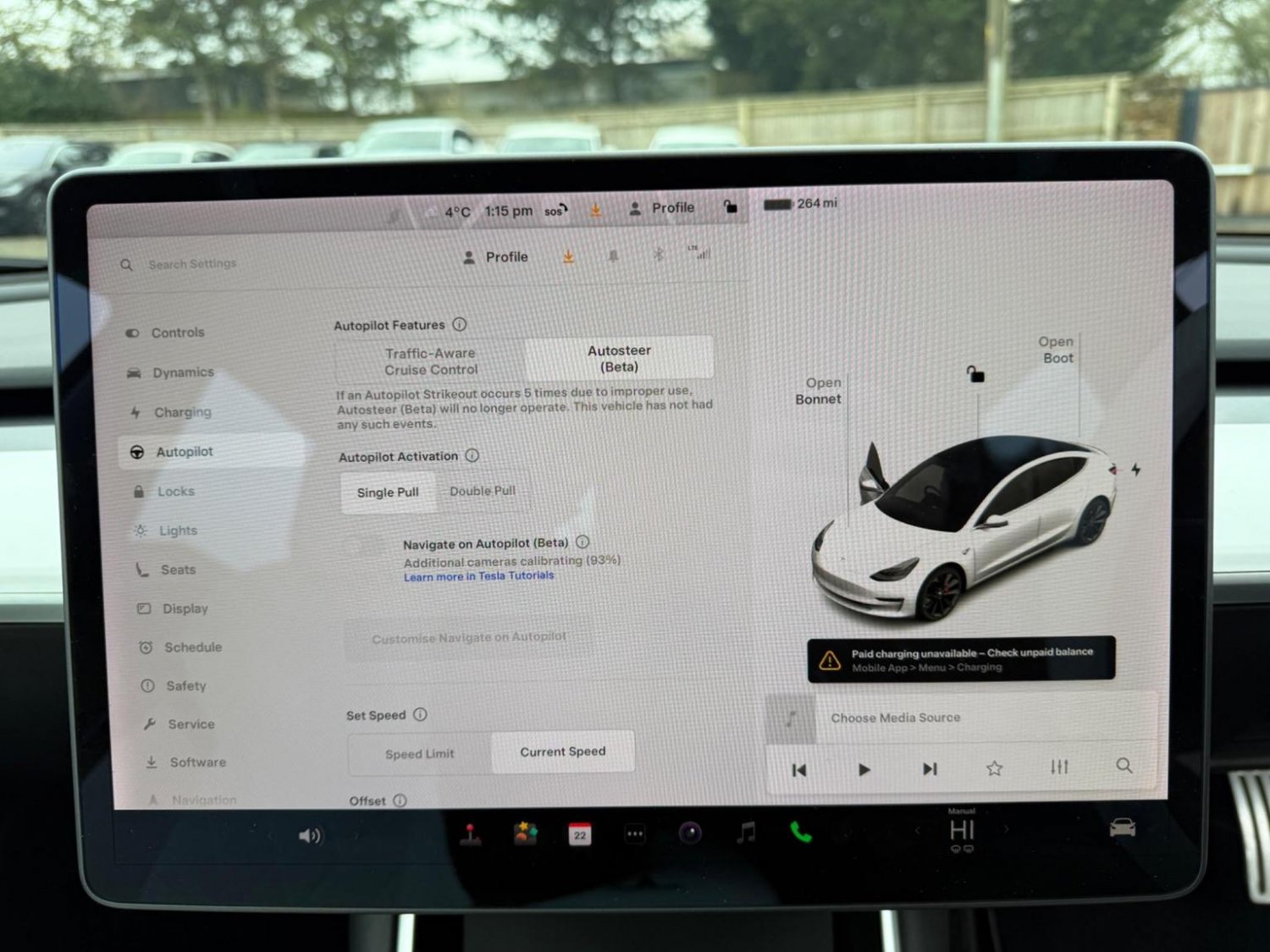Open media equalizer settings
The image size is (1270, 952).
(1059, 767)
